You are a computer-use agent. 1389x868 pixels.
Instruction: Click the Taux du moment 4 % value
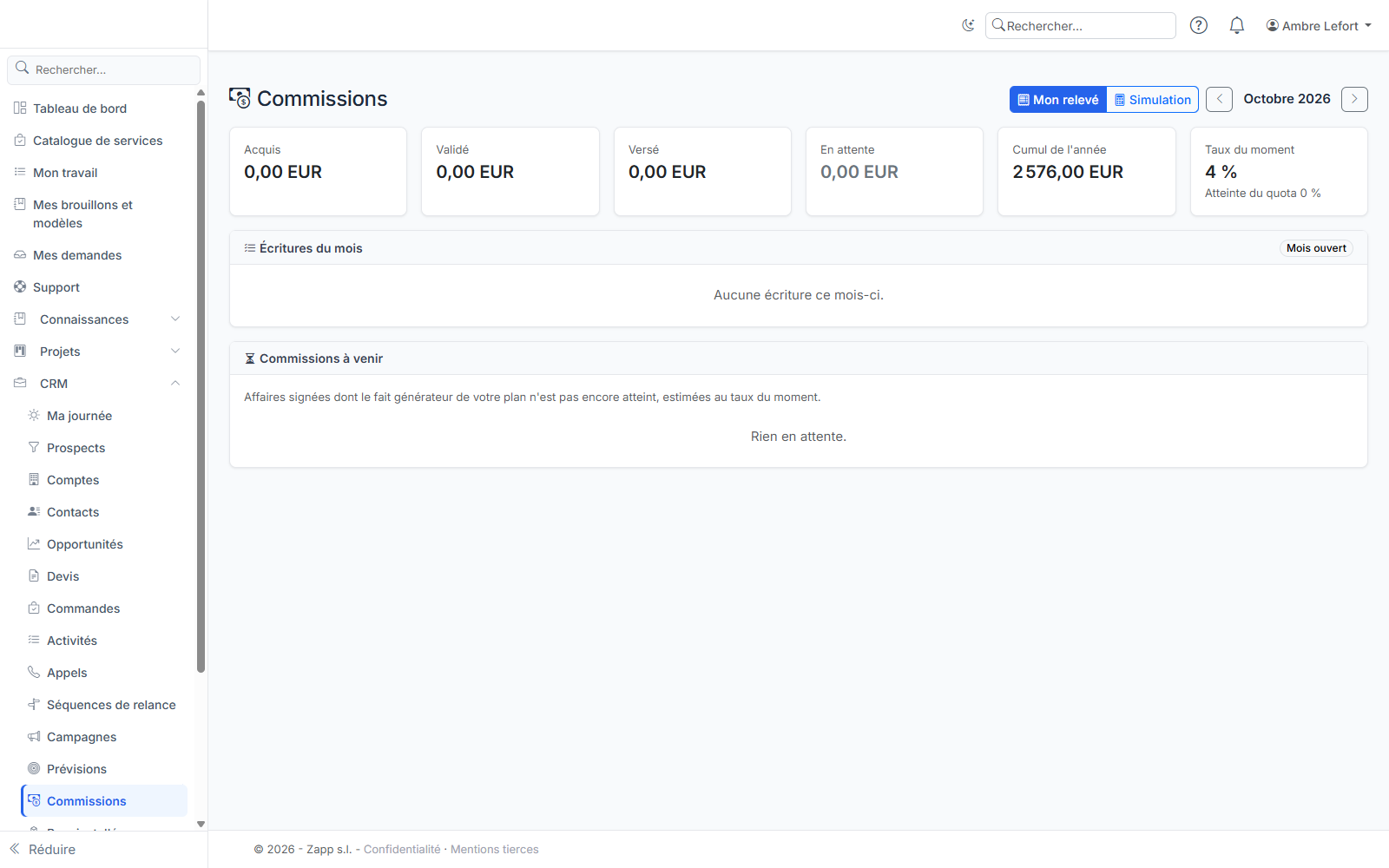1221,172
